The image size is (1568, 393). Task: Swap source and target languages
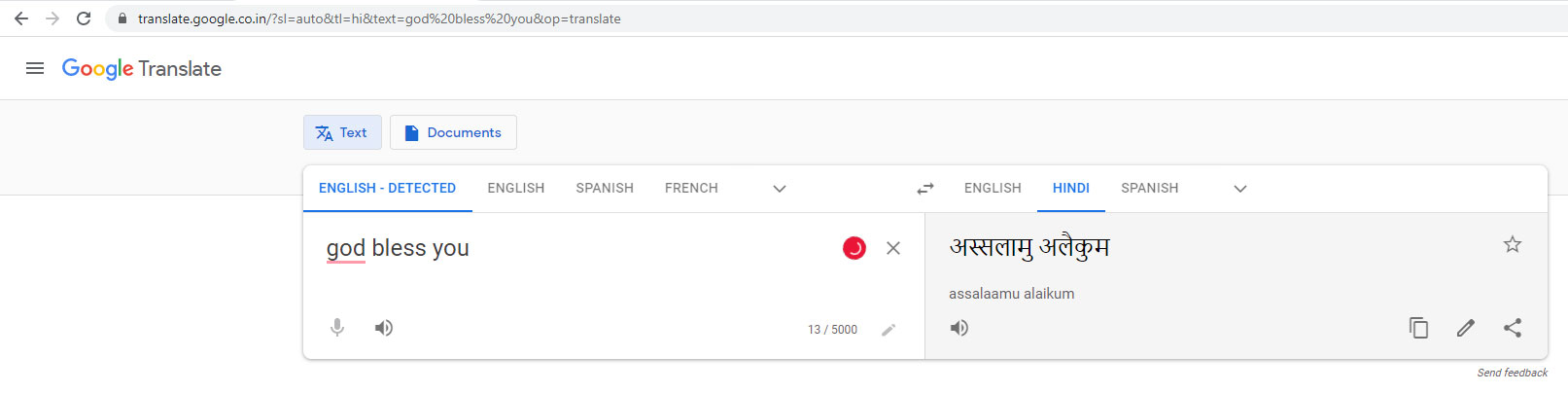(924, 189)
